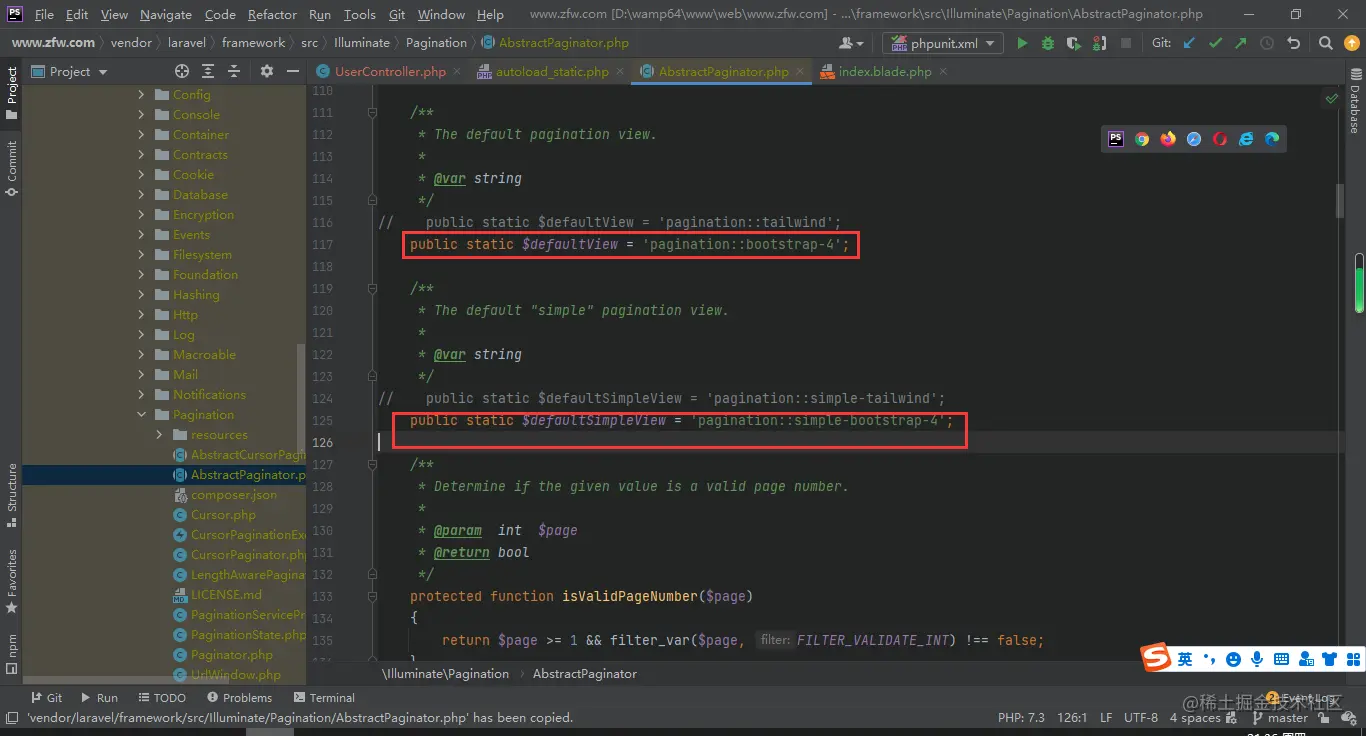This screenshot has height=736, width=1366.
Task: Push commits with the Git arrow
Action: click(1241, 43)
